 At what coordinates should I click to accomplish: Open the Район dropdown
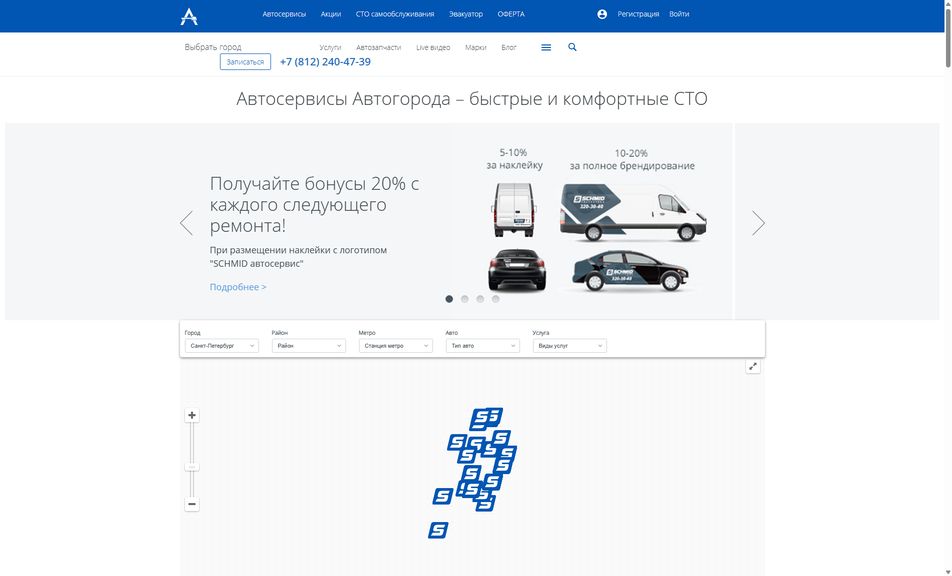pos(308,345)
